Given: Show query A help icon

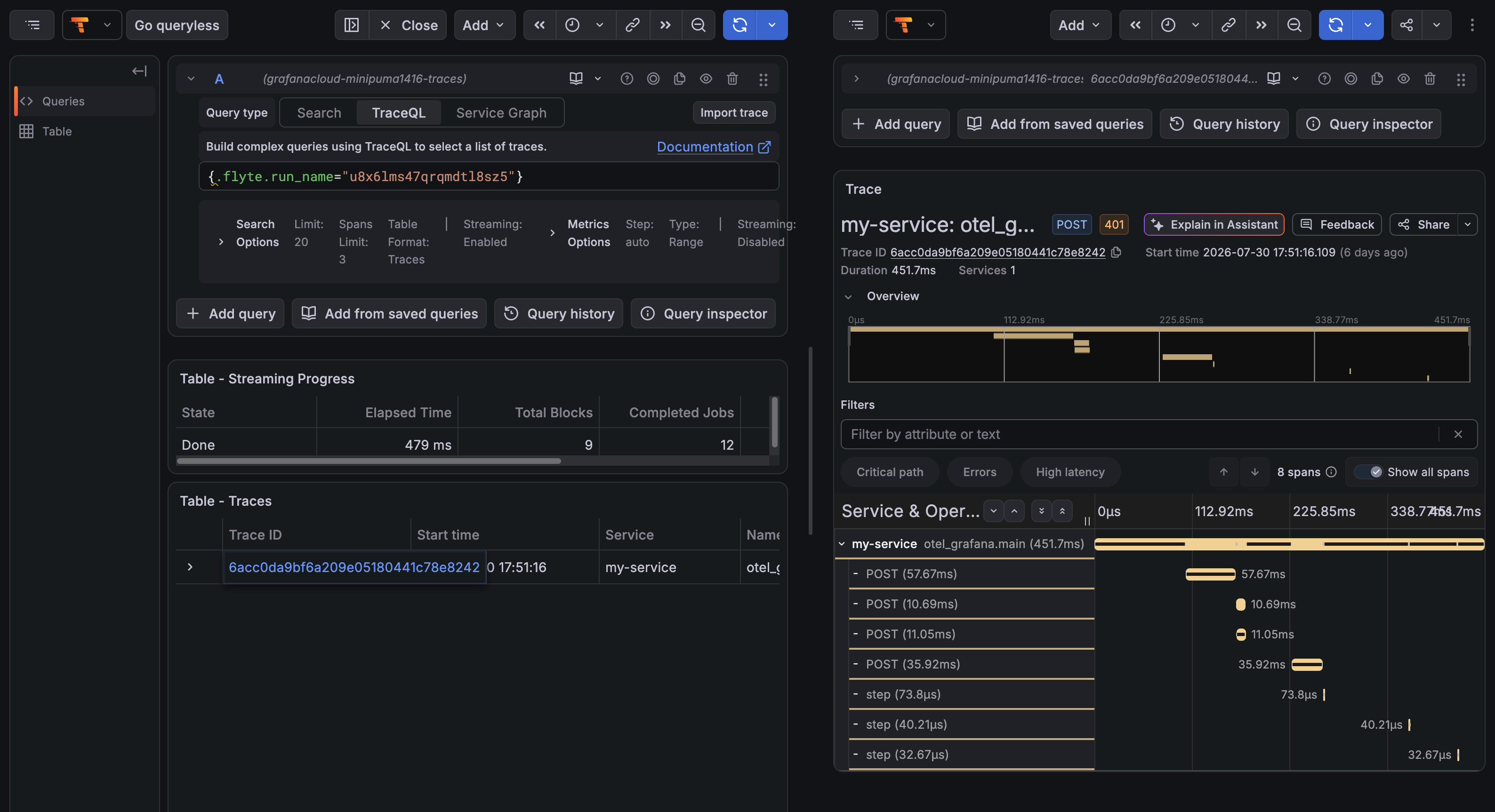Looking at the screenshot, I should pos(627,78).
